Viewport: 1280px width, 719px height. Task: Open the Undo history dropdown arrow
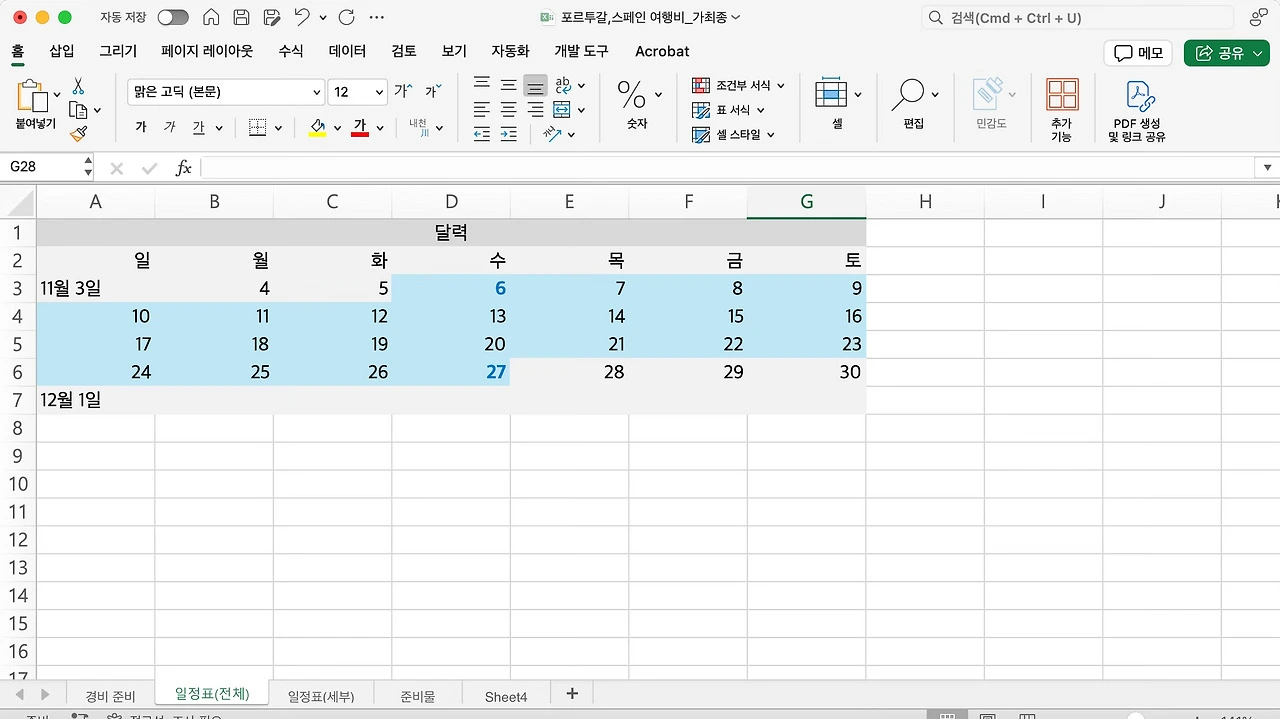(322, 18)
